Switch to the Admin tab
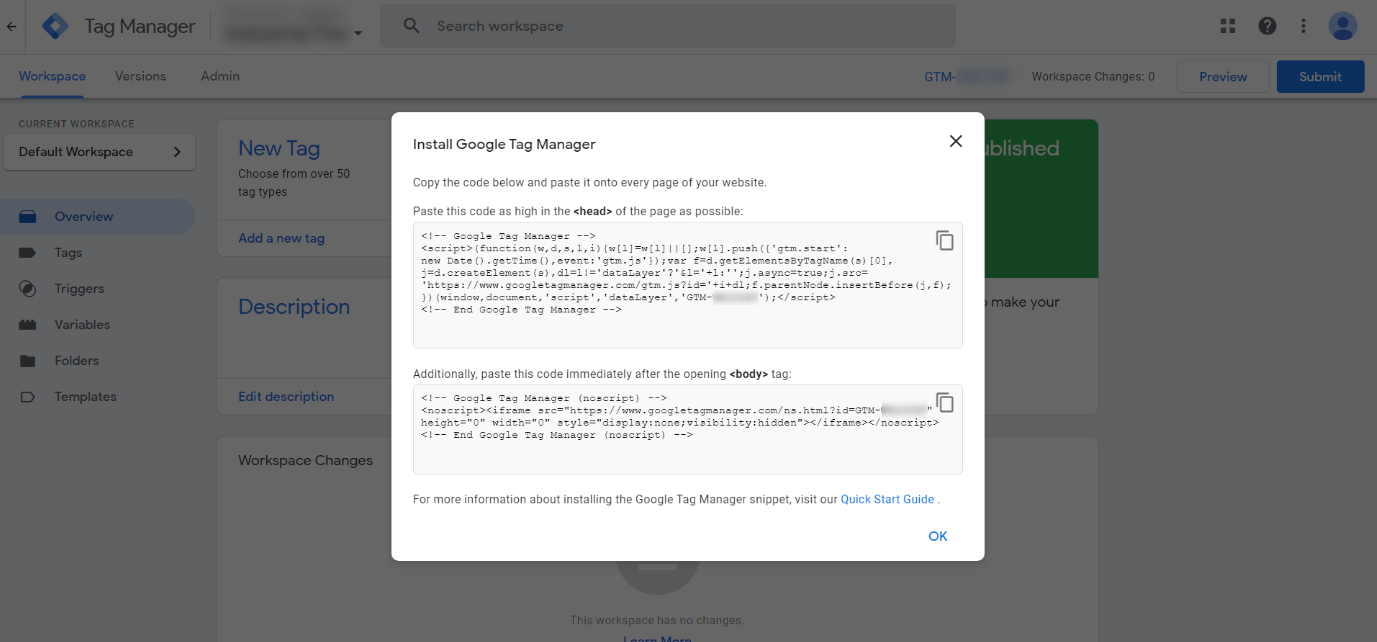Screen dimensions: 1377x642 coord(220,76)
